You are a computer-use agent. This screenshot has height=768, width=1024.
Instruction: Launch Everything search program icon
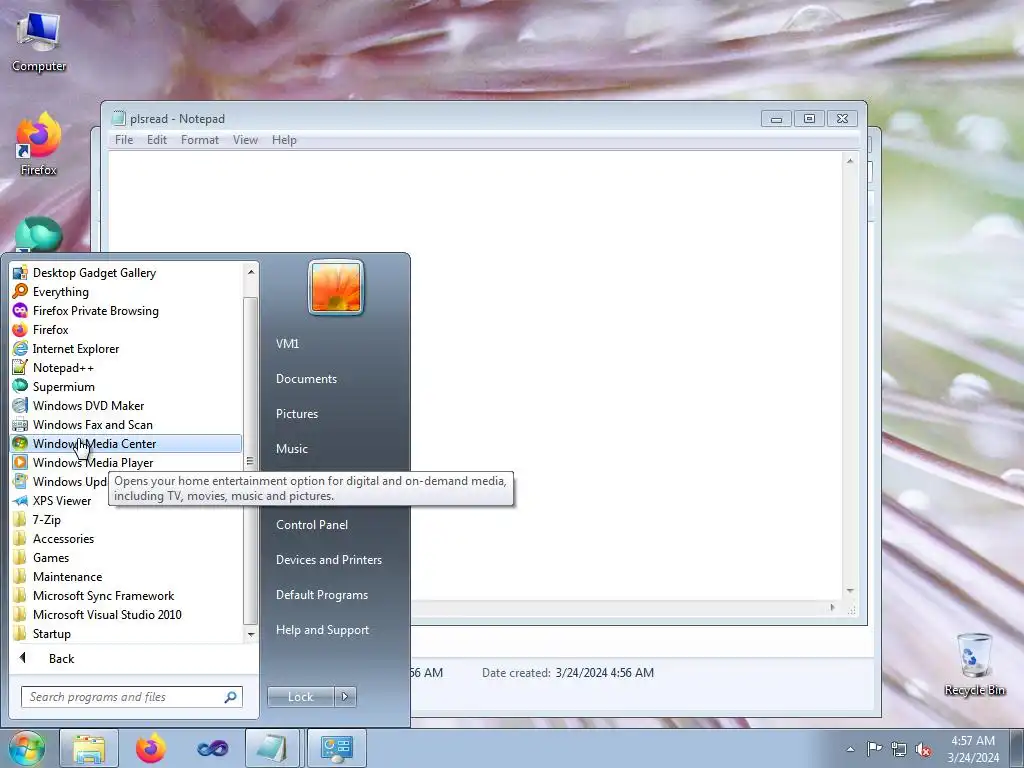coord(20,291)
